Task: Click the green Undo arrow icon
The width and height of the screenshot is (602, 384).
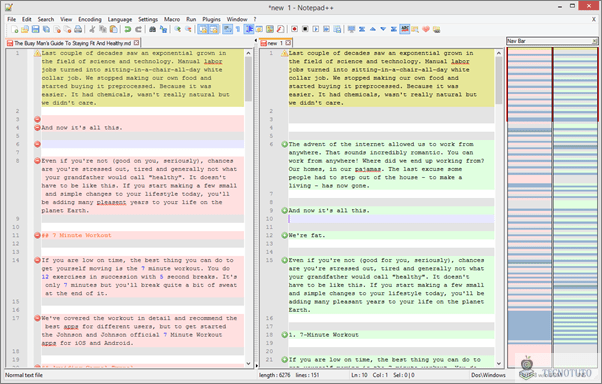Action: point(128,29)
